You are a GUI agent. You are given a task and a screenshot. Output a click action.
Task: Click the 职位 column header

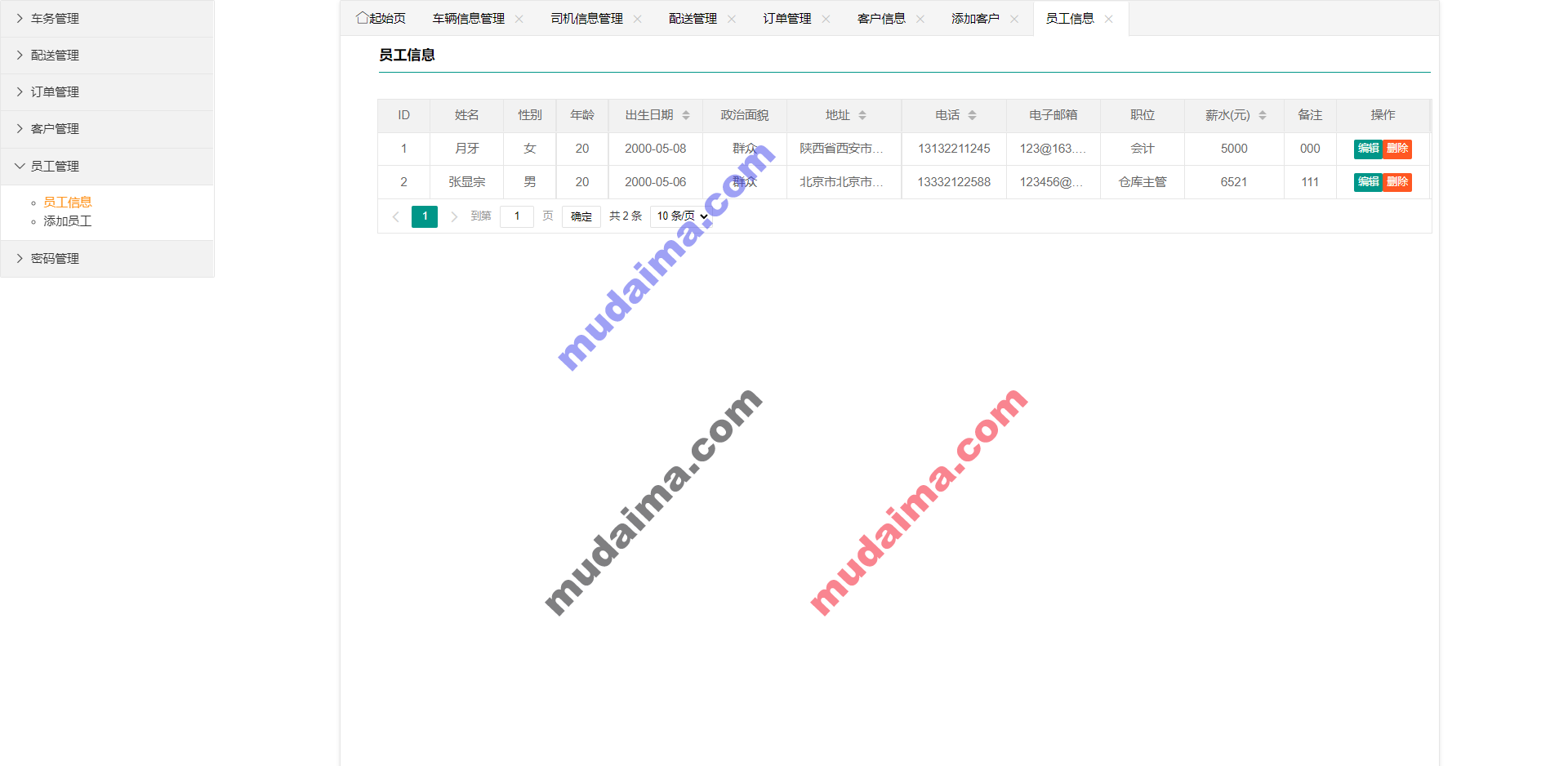1143,115
